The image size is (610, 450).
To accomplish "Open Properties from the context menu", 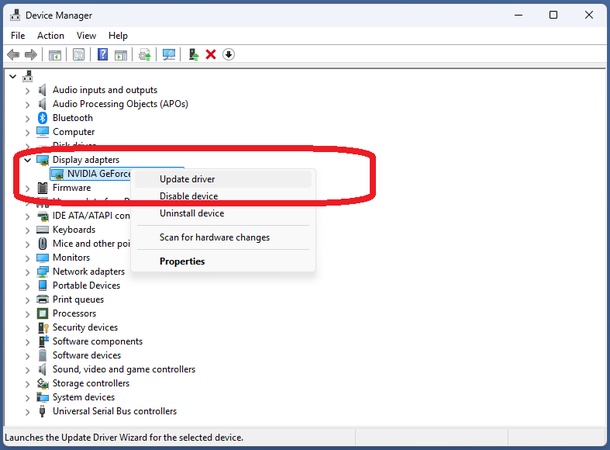I will coord(182,261).
